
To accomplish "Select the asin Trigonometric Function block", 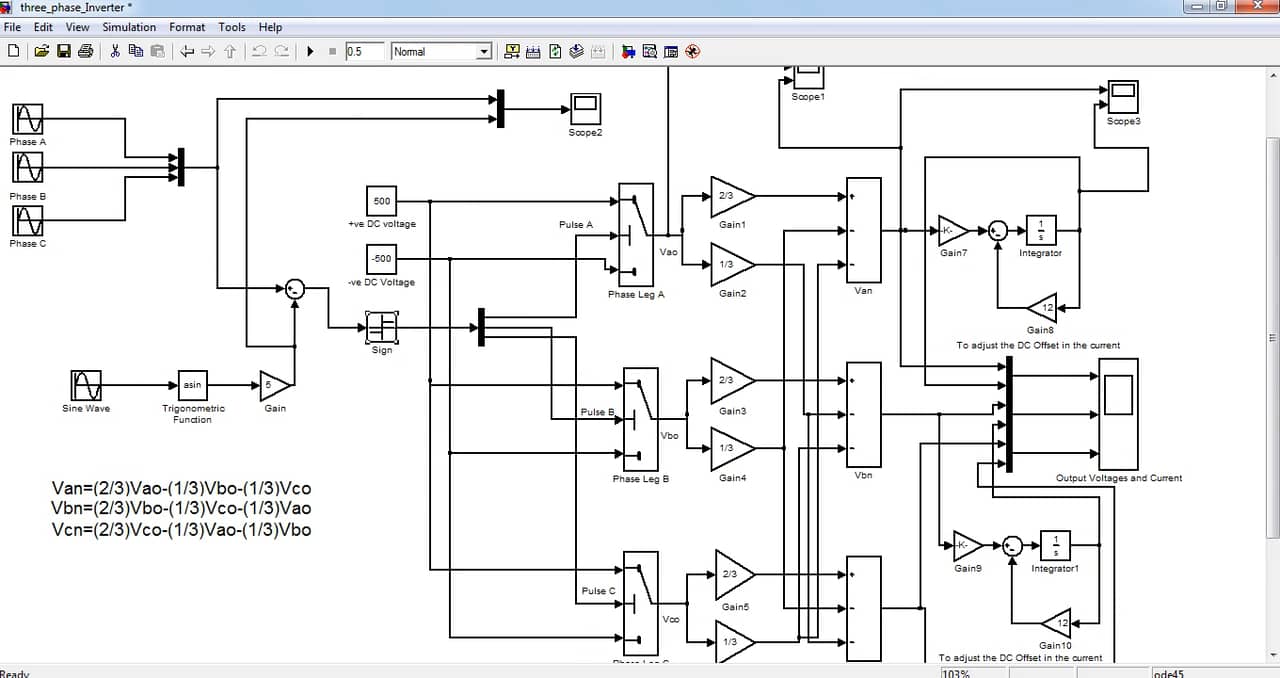I will tap(193, 385).
